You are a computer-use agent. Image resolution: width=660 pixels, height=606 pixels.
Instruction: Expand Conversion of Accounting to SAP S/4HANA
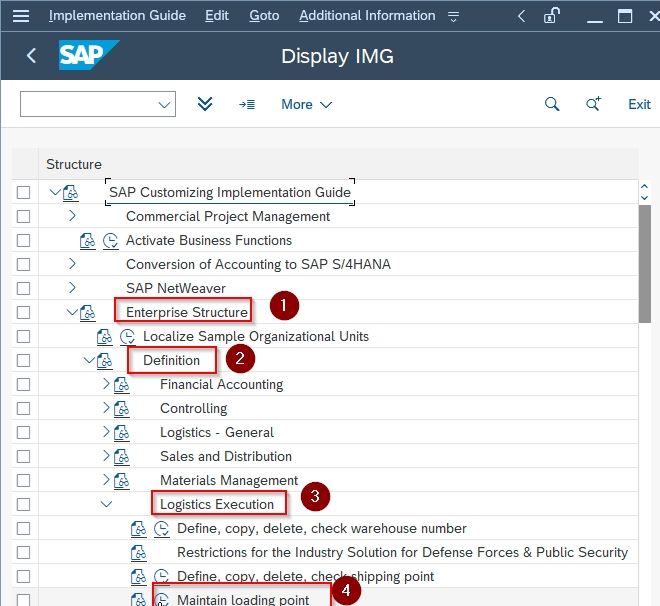coord(72,264)
